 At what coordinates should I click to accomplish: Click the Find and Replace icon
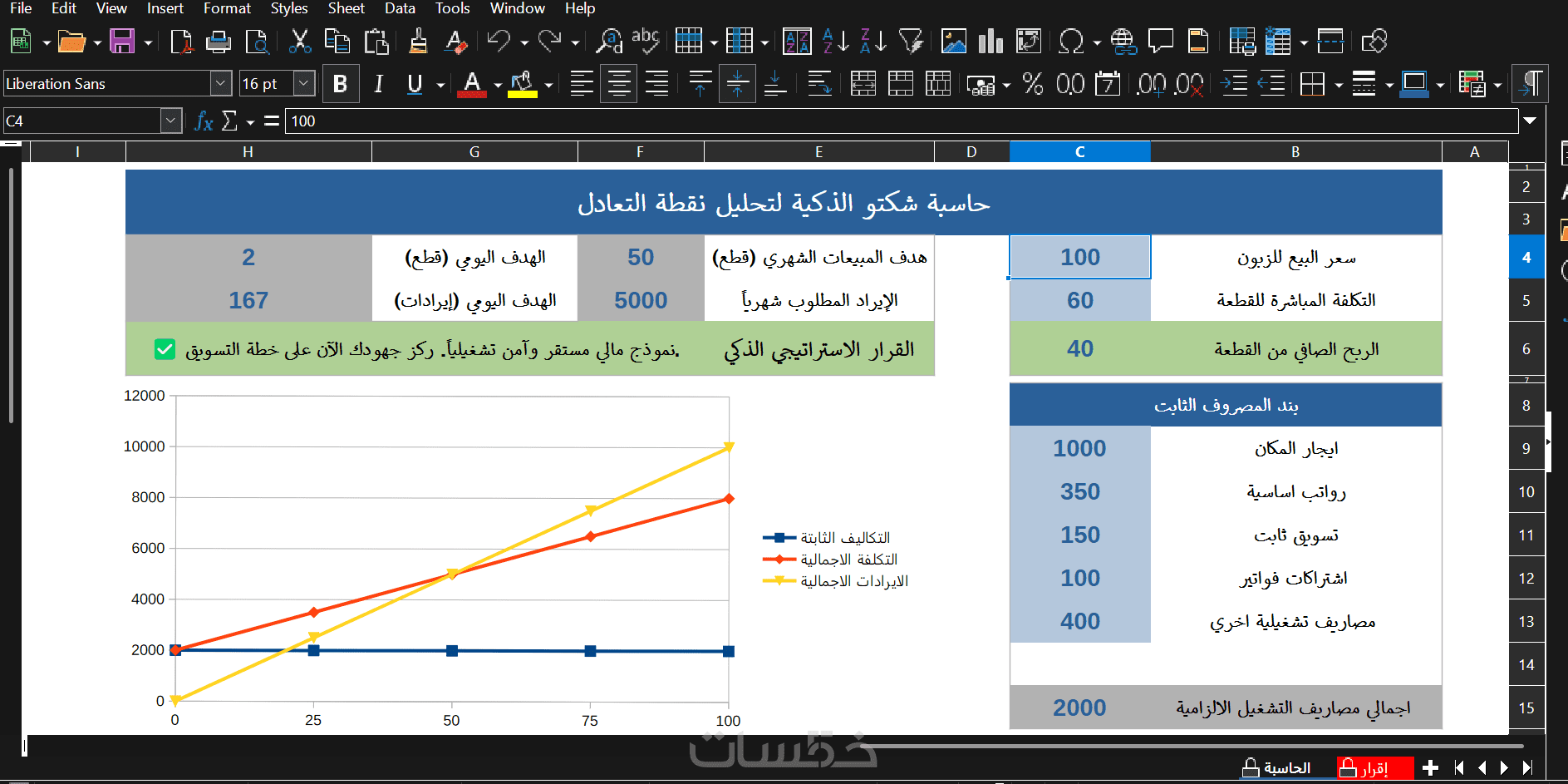609,41
